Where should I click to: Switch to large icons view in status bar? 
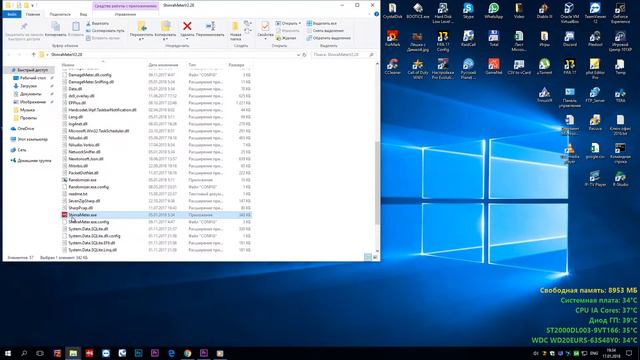tap(375, 257)
